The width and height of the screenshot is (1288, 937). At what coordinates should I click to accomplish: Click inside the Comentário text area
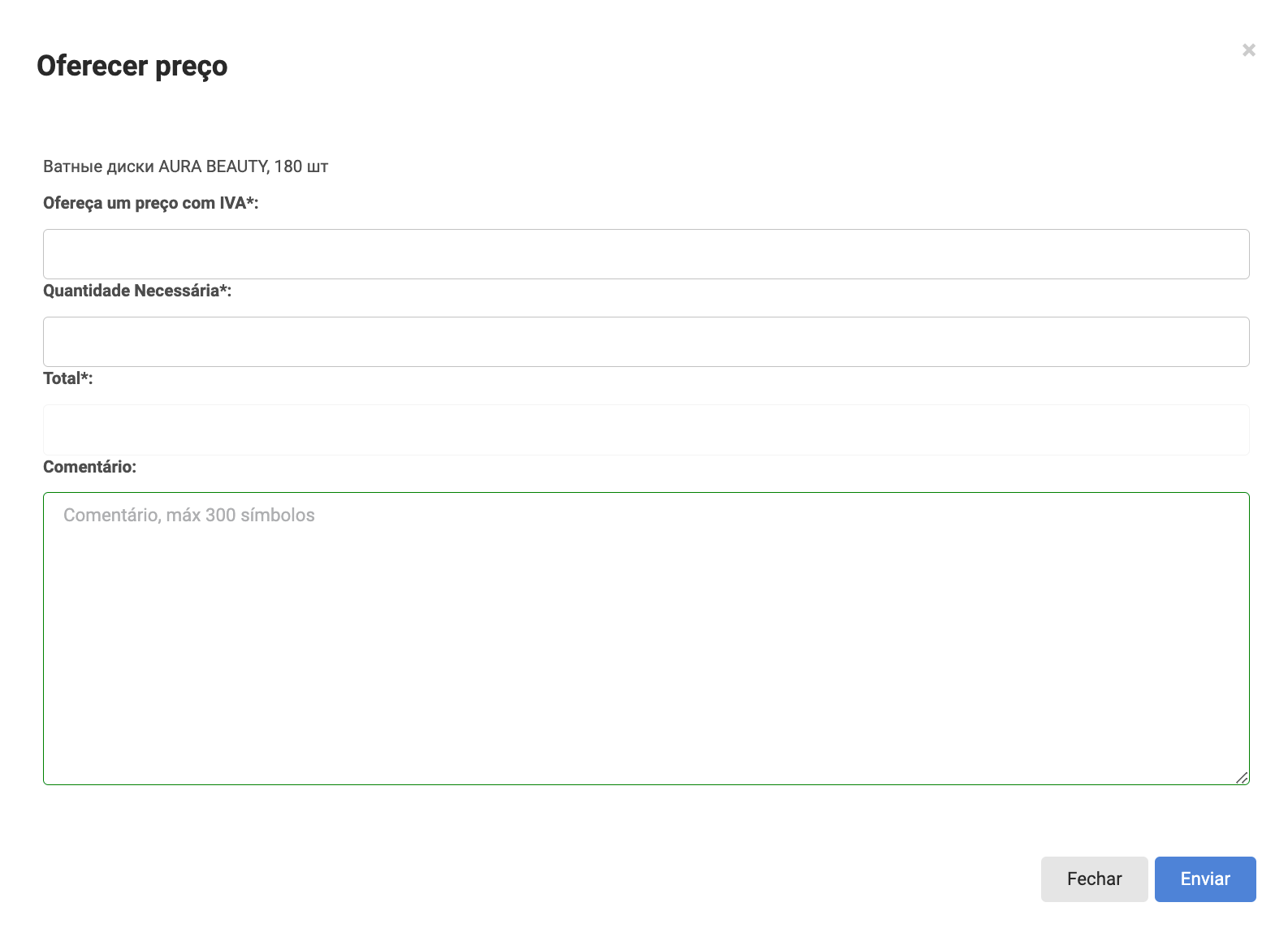pyautogui.click(x=646, y=638)
